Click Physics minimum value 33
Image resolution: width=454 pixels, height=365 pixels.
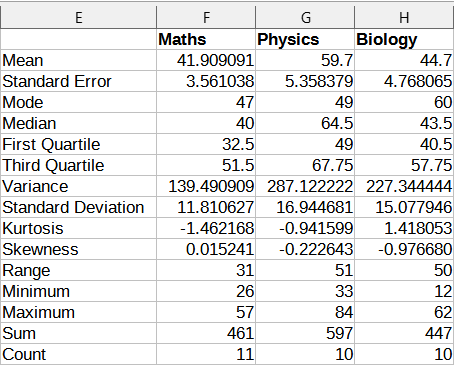point(305,291)
